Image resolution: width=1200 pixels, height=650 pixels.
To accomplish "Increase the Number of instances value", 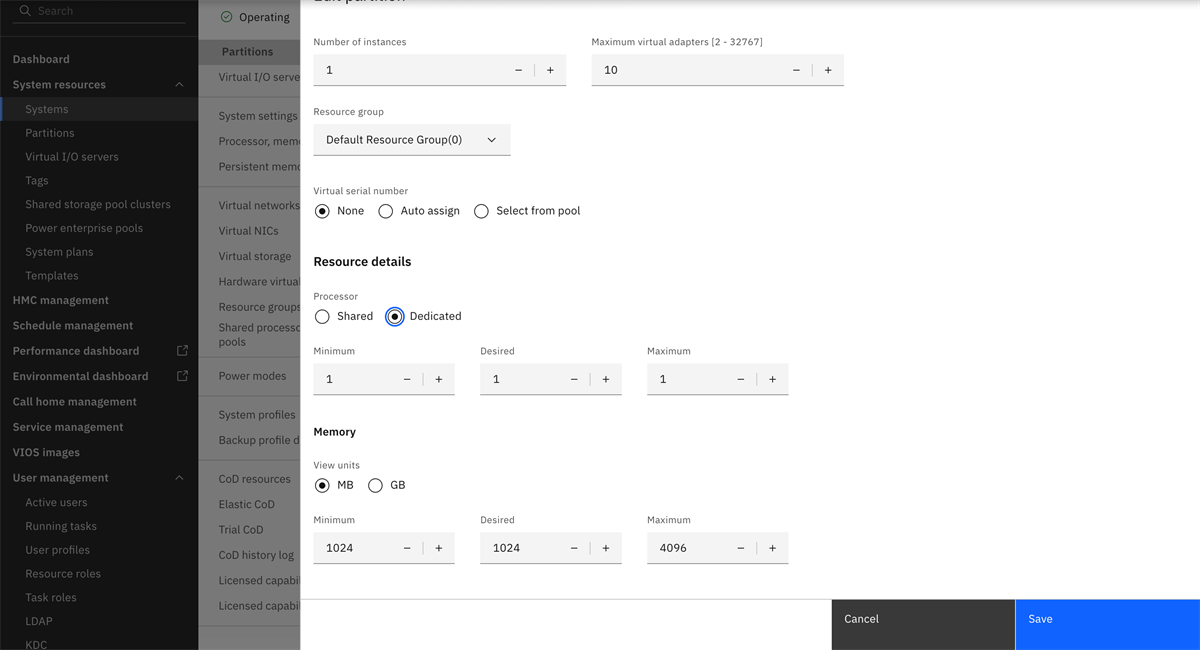I will 550,70.
